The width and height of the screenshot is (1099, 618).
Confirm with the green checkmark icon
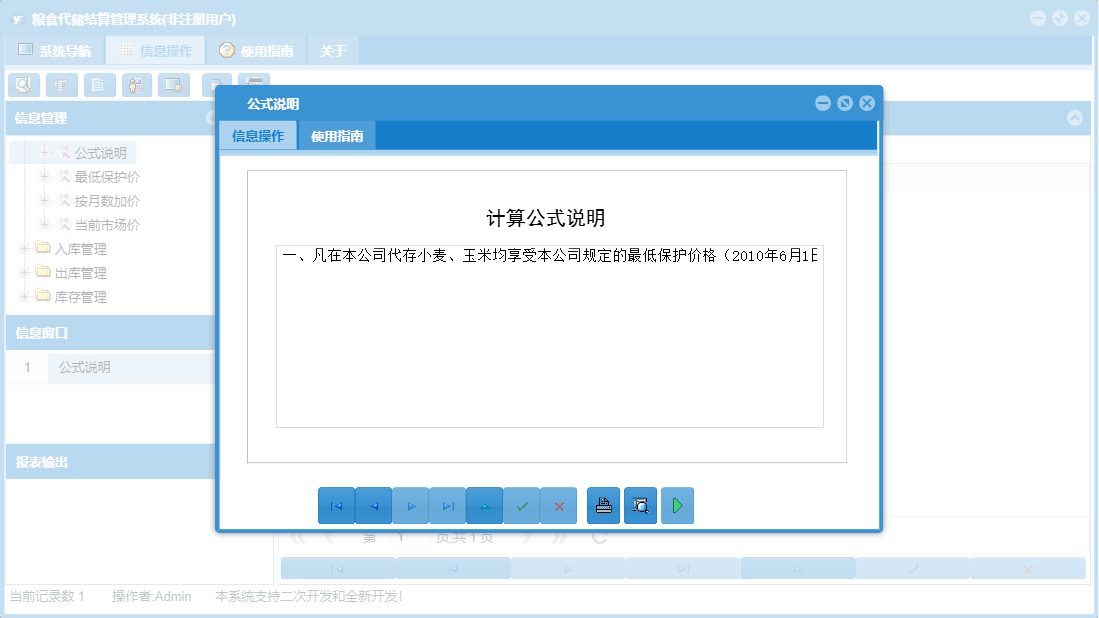522,505
